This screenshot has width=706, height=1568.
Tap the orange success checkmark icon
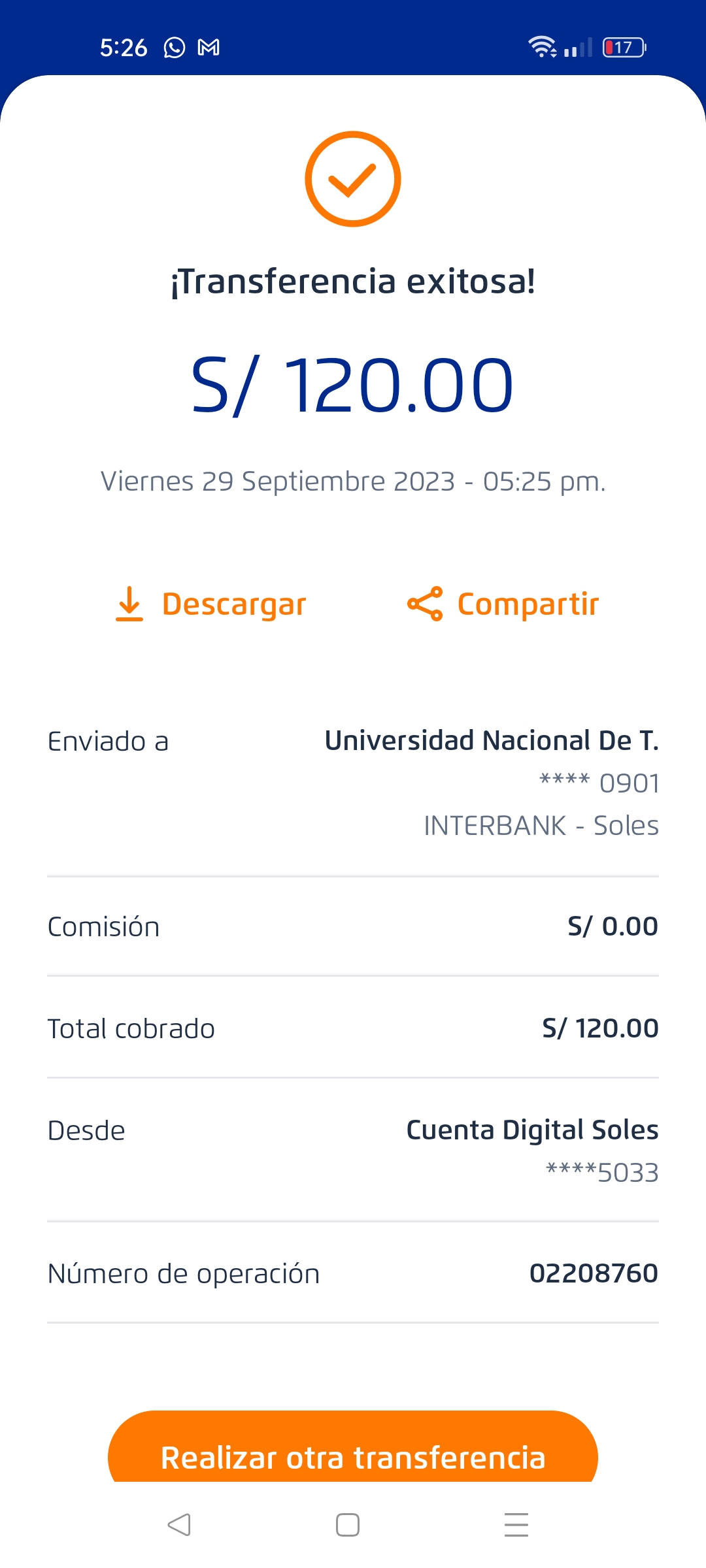353,179
